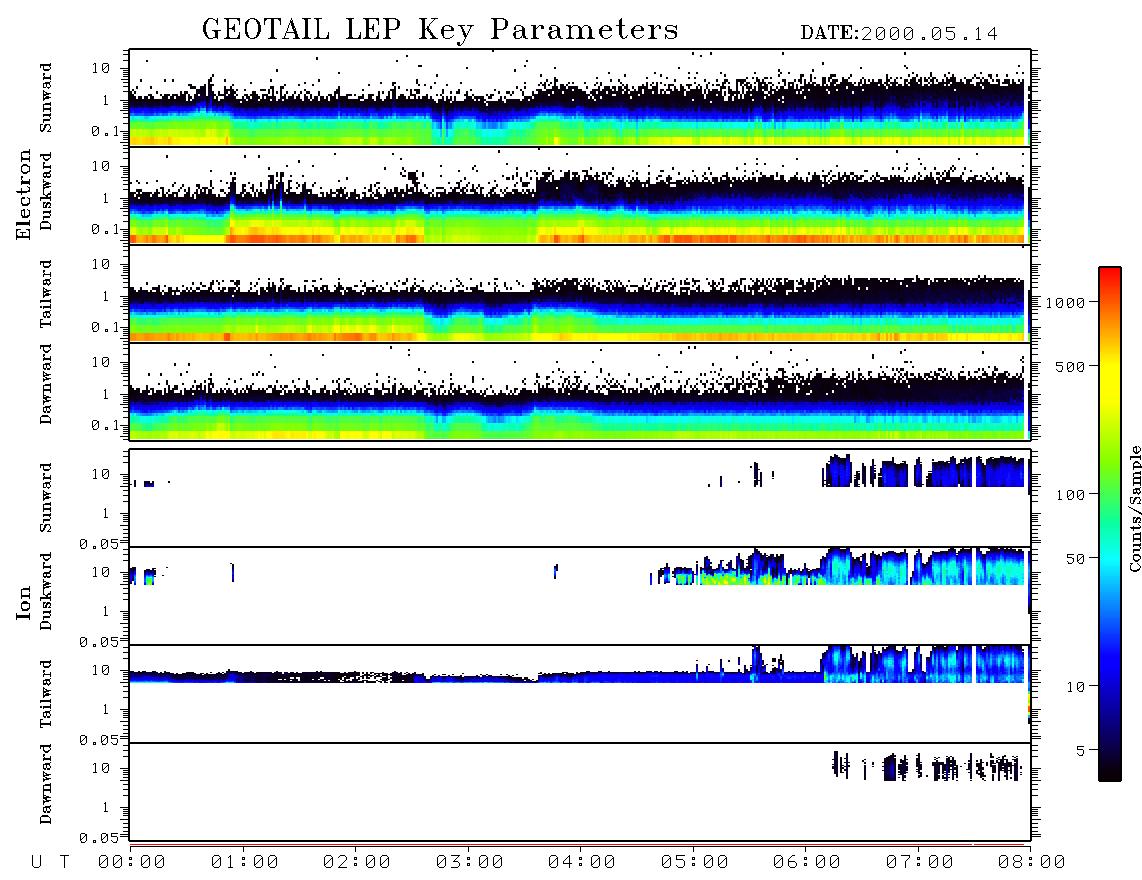1142x880 pixels.
Task: Click the "0.05" tick of Ion Sunward panel
Action: coord(98,543)
